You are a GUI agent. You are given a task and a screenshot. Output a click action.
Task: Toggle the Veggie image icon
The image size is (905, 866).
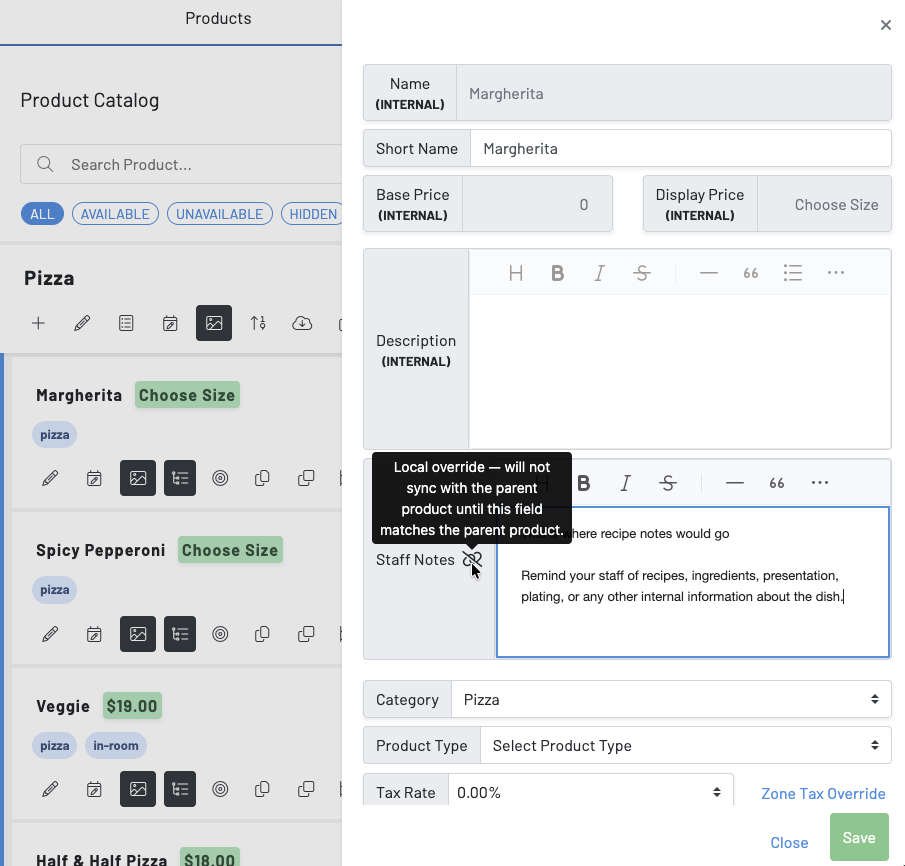tap(138, 789)
